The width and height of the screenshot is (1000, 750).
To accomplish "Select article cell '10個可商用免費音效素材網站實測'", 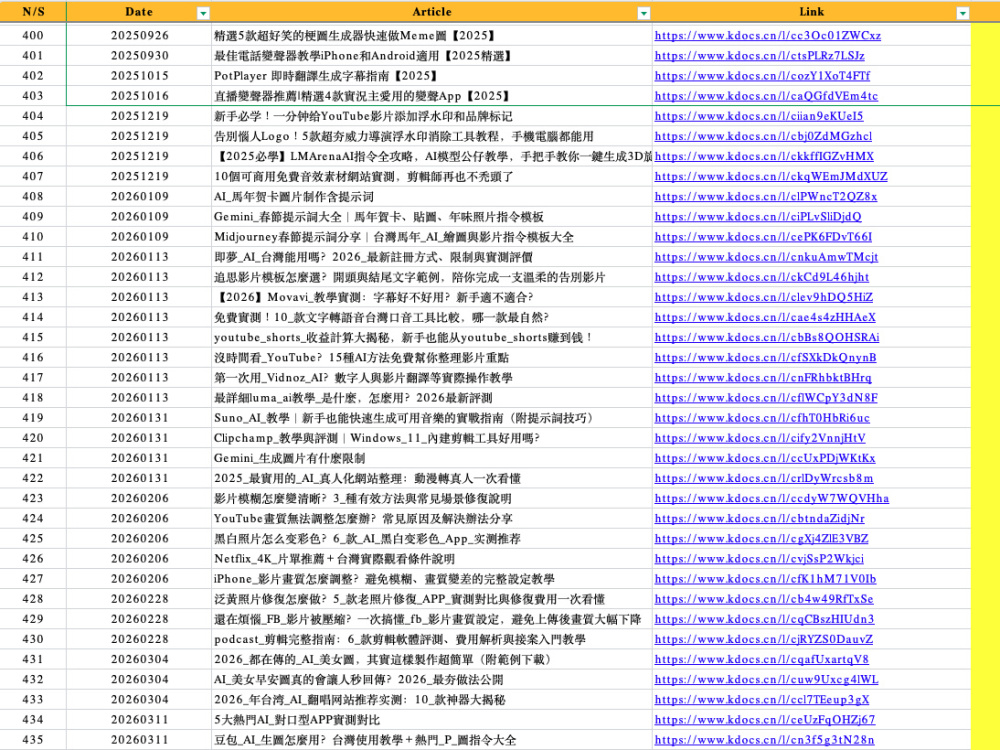I will pos(432,177).
